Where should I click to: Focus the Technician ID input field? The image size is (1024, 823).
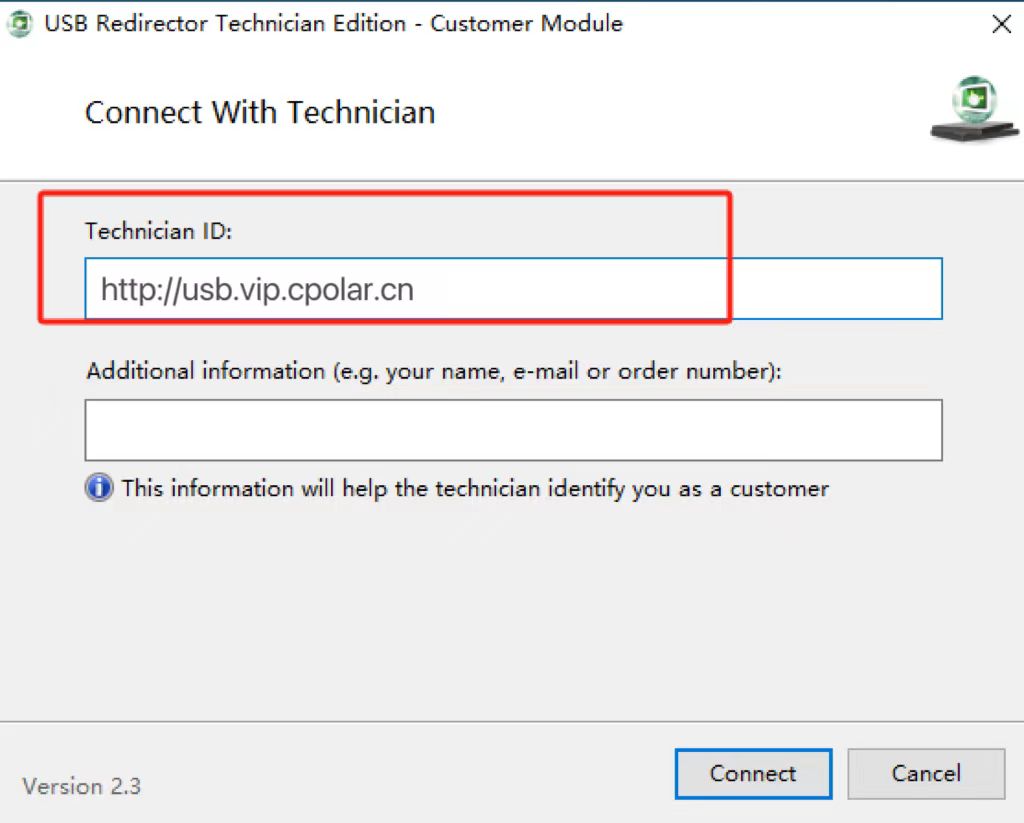click(x=513, y=290)
